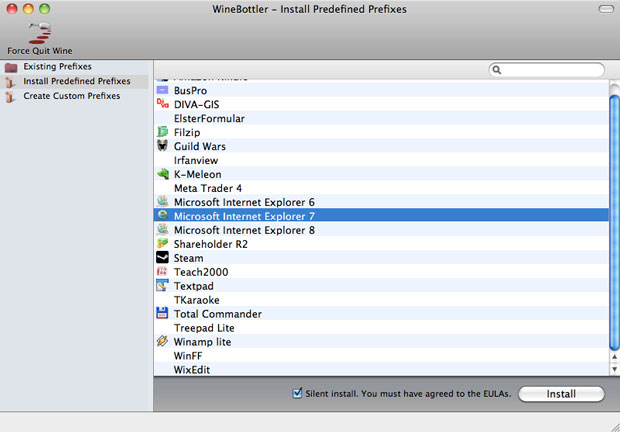Click the Internet Explorer 6 icon
Viewport: 620px width, 432px height.
[x=163, y=201]
